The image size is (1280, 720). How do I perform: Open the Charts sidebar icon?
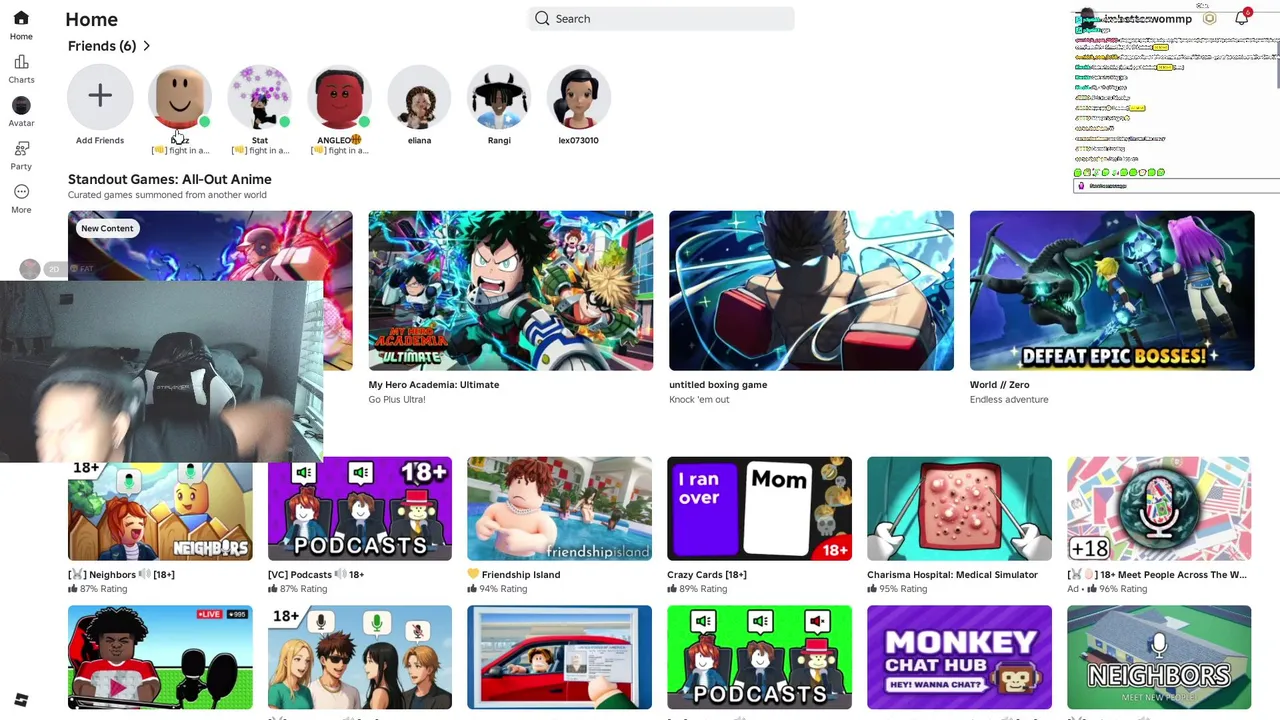(21, 62)
